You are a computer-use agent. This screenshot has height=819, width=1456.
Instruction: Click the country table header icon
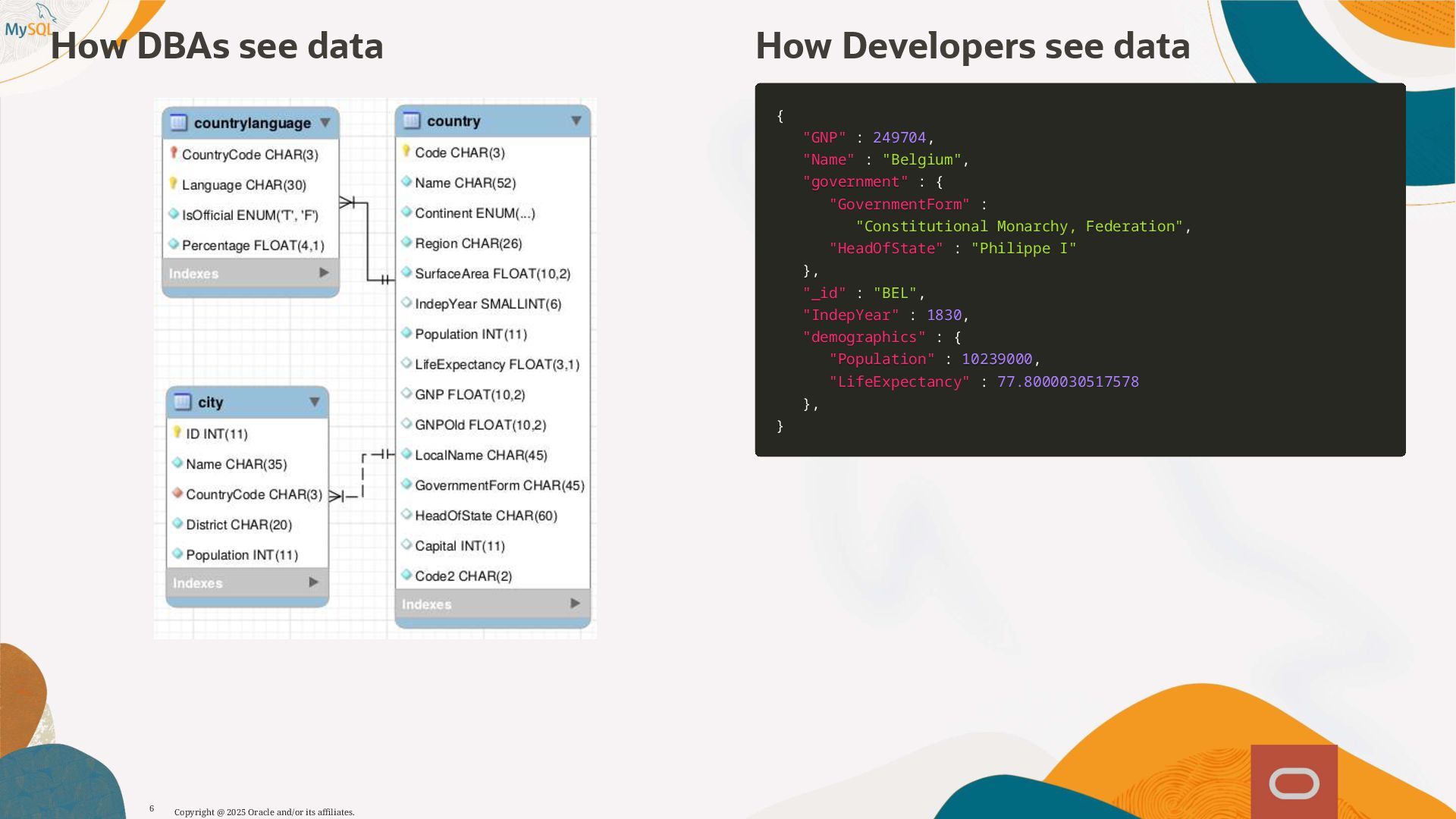tap(412, 121)
